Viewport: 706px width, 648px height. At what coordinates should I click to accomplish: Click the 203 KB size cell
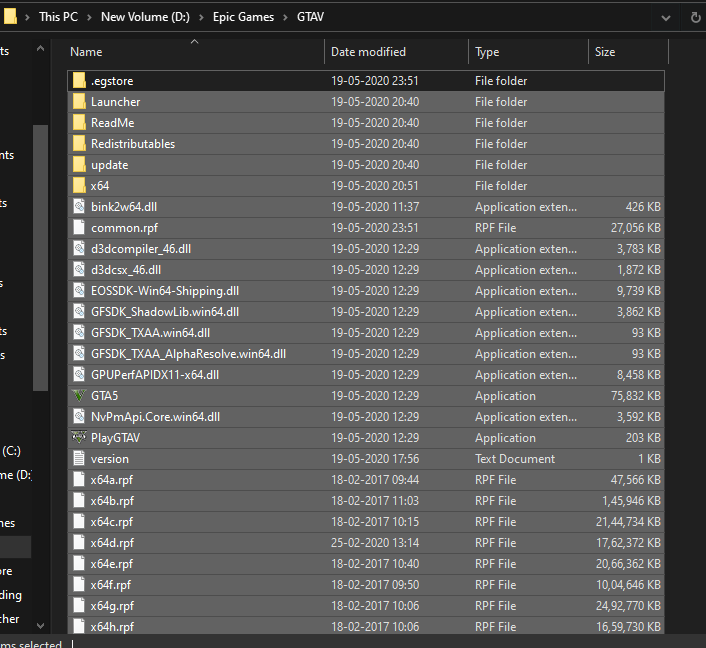click(643, 438)
